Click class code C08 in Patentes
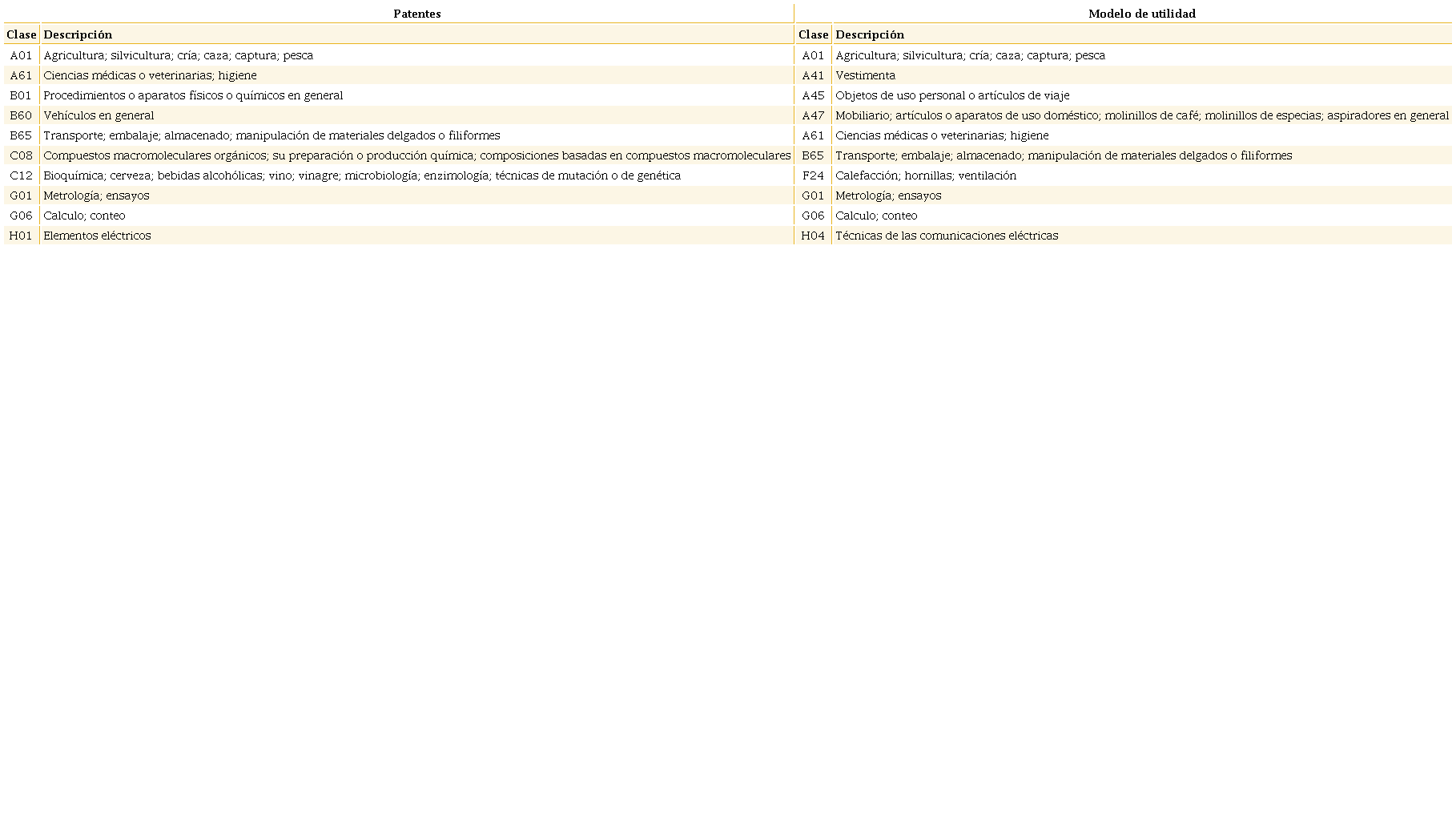Viewport: 1456px width, 834px height. pyautogui.click(x=21, y=155)
